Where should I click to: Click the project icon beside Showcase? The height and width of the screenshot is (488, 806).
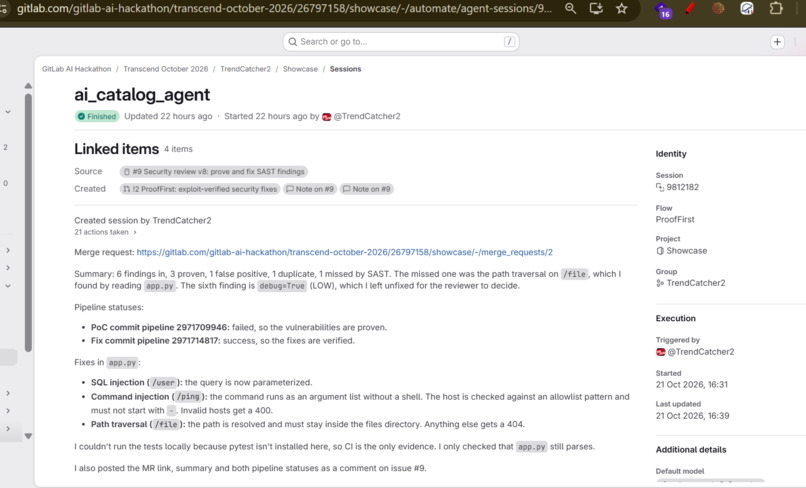point(660,251)
